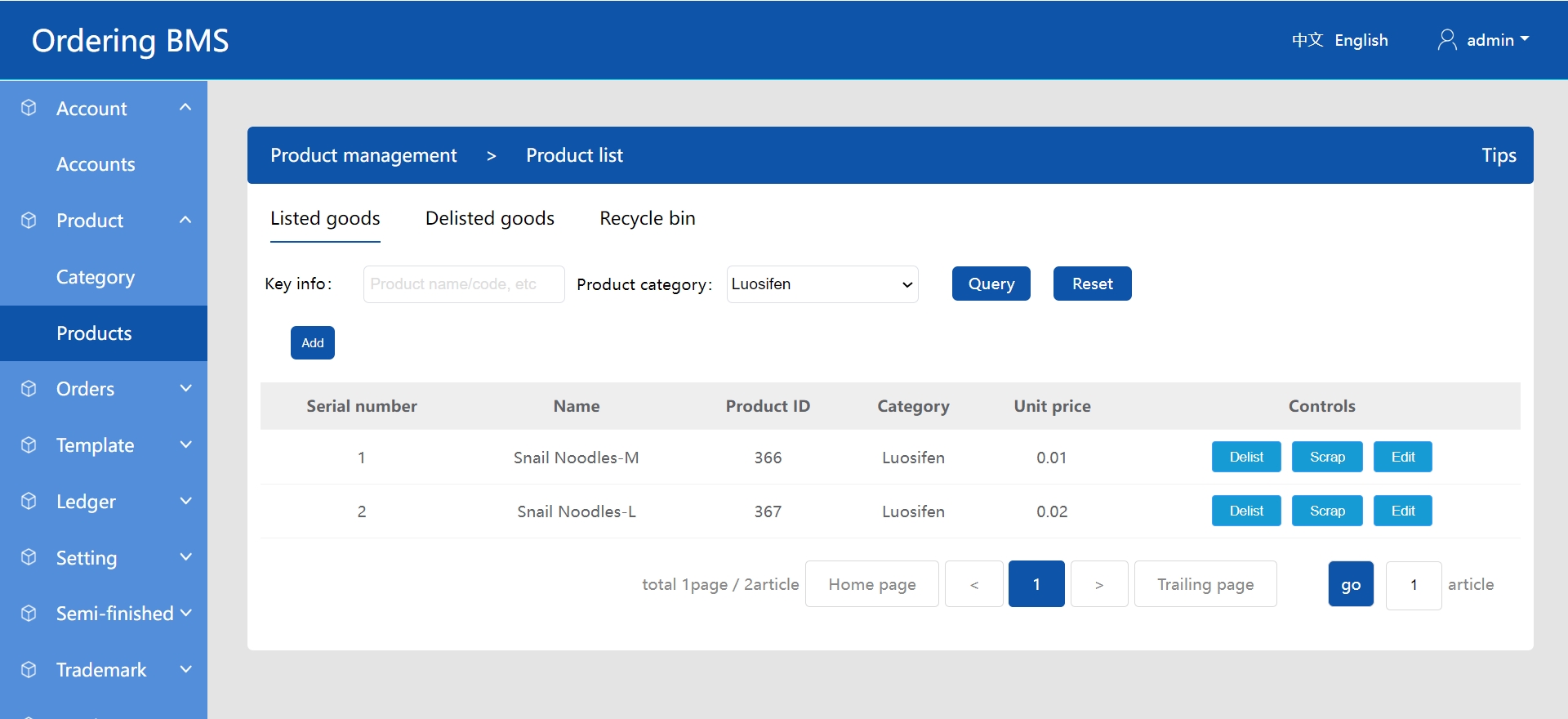Select page 1 in pagination
The height and width of the screenshot is (719, 1568).
tap(1036, 584)
